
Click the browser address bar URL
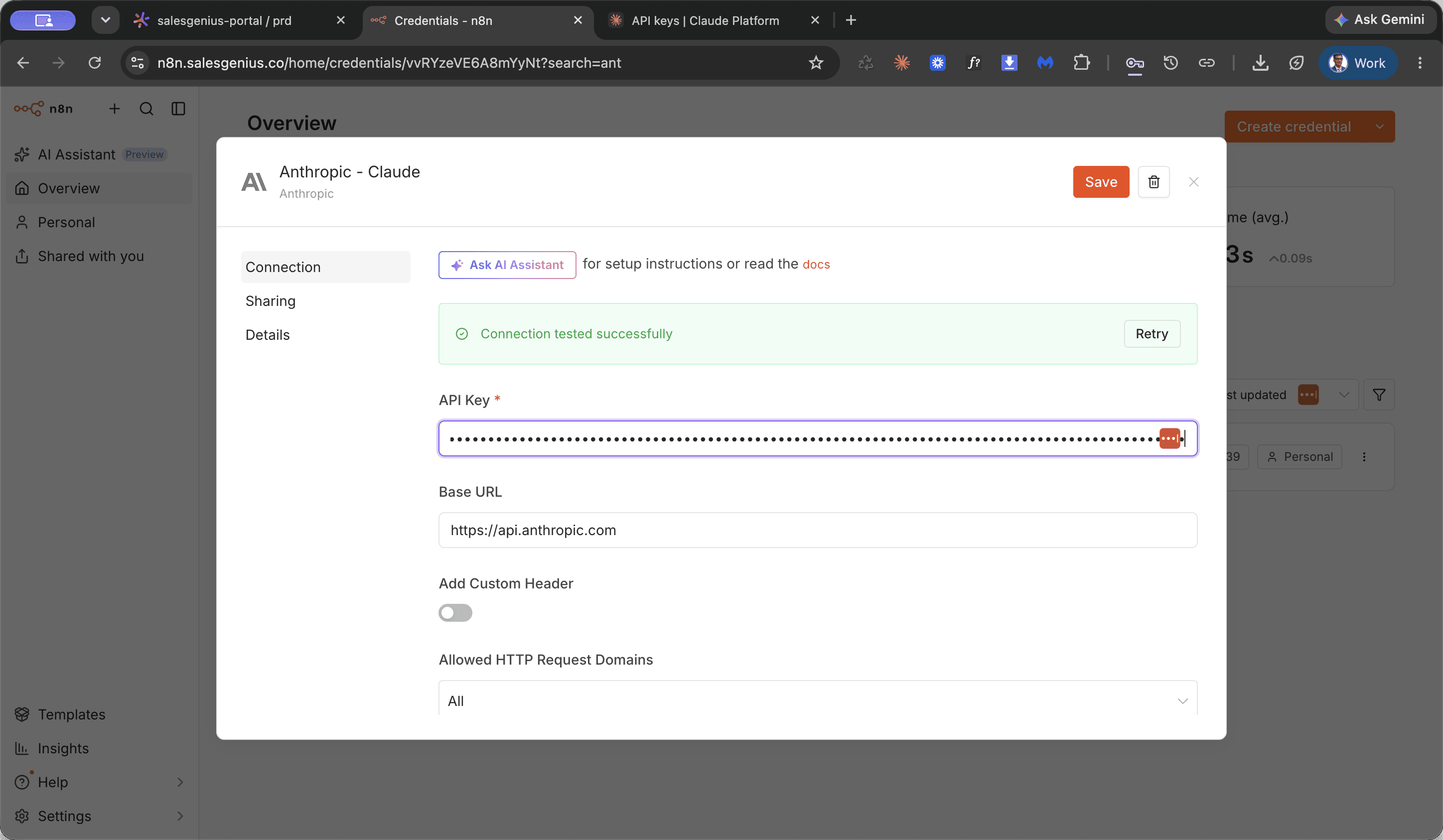[x=389, y=62]
